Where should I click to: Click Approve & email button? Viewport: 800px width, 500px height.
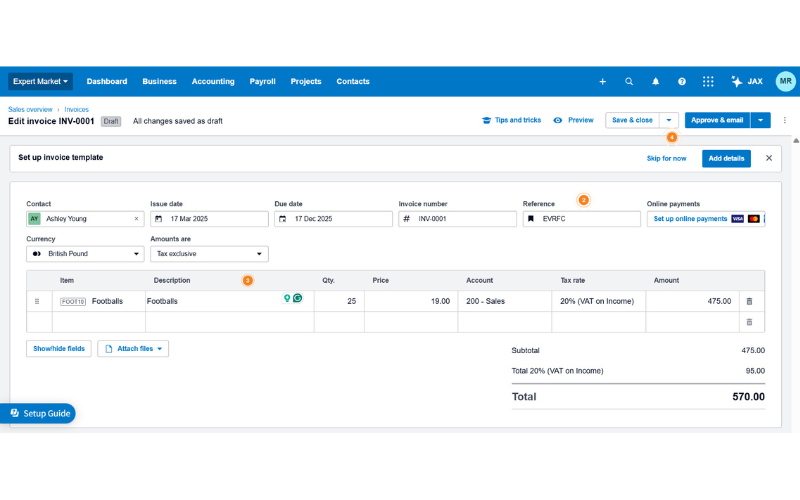point(717,120)
